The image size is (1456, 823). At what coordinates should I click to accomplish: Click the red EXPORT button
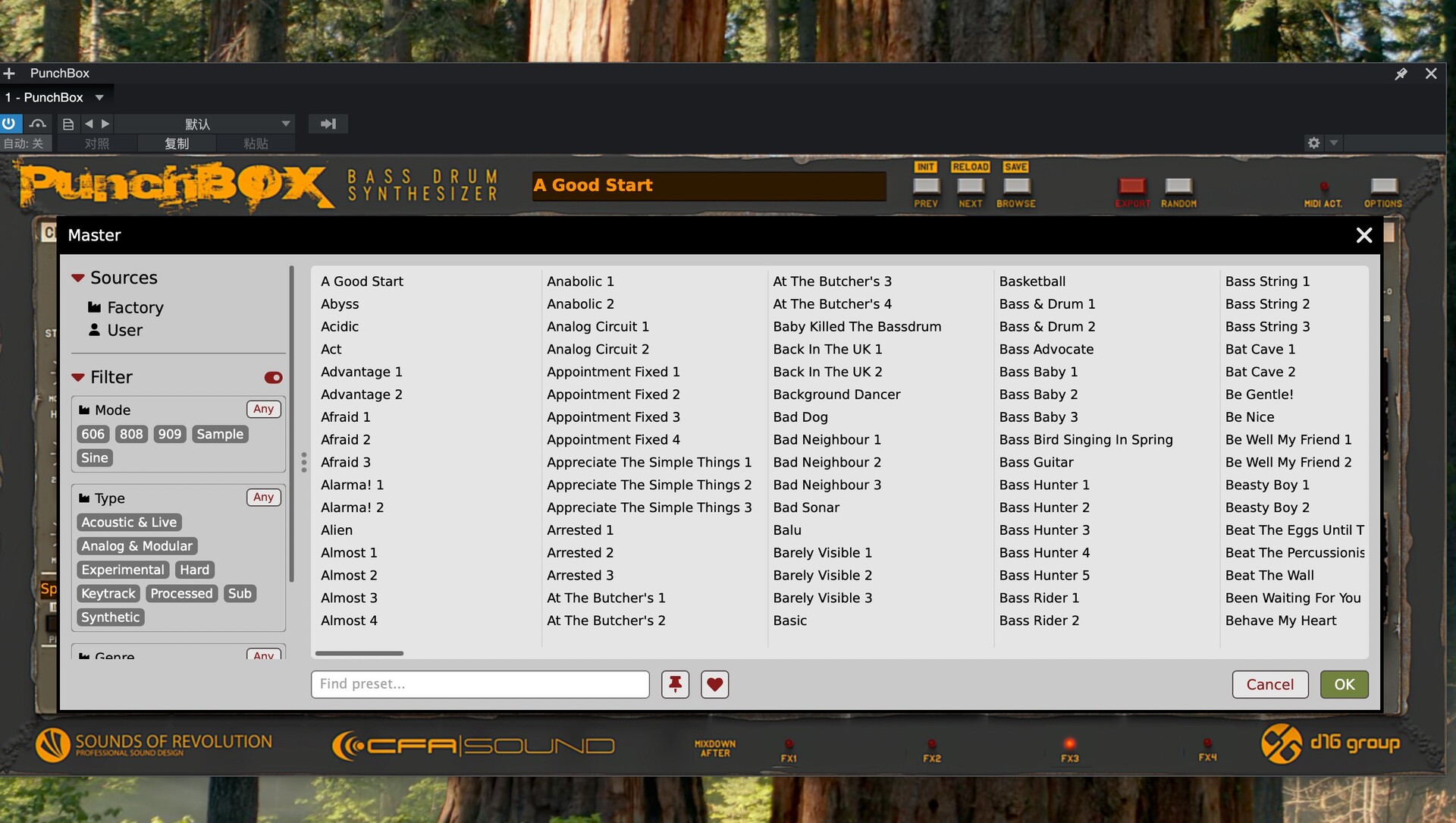tap(1132, 186)
